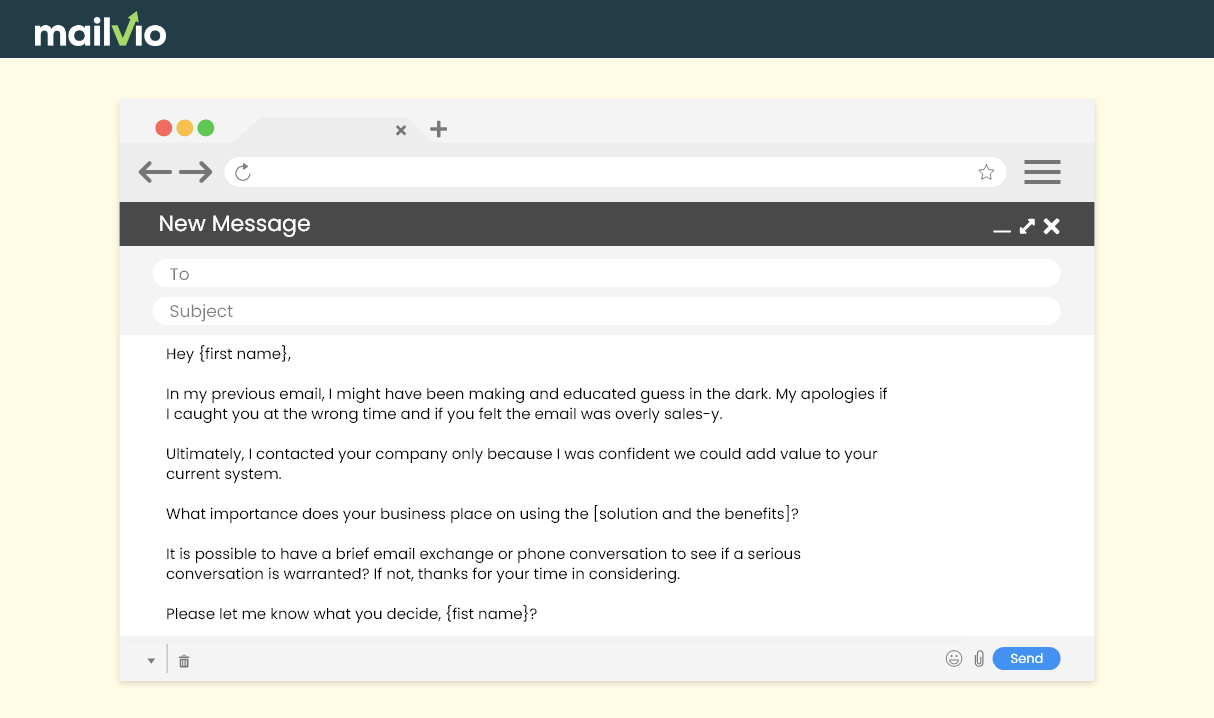Open the browser hamburger menu
This screenshot has height=718, width=1214.
click(1042, 172)
